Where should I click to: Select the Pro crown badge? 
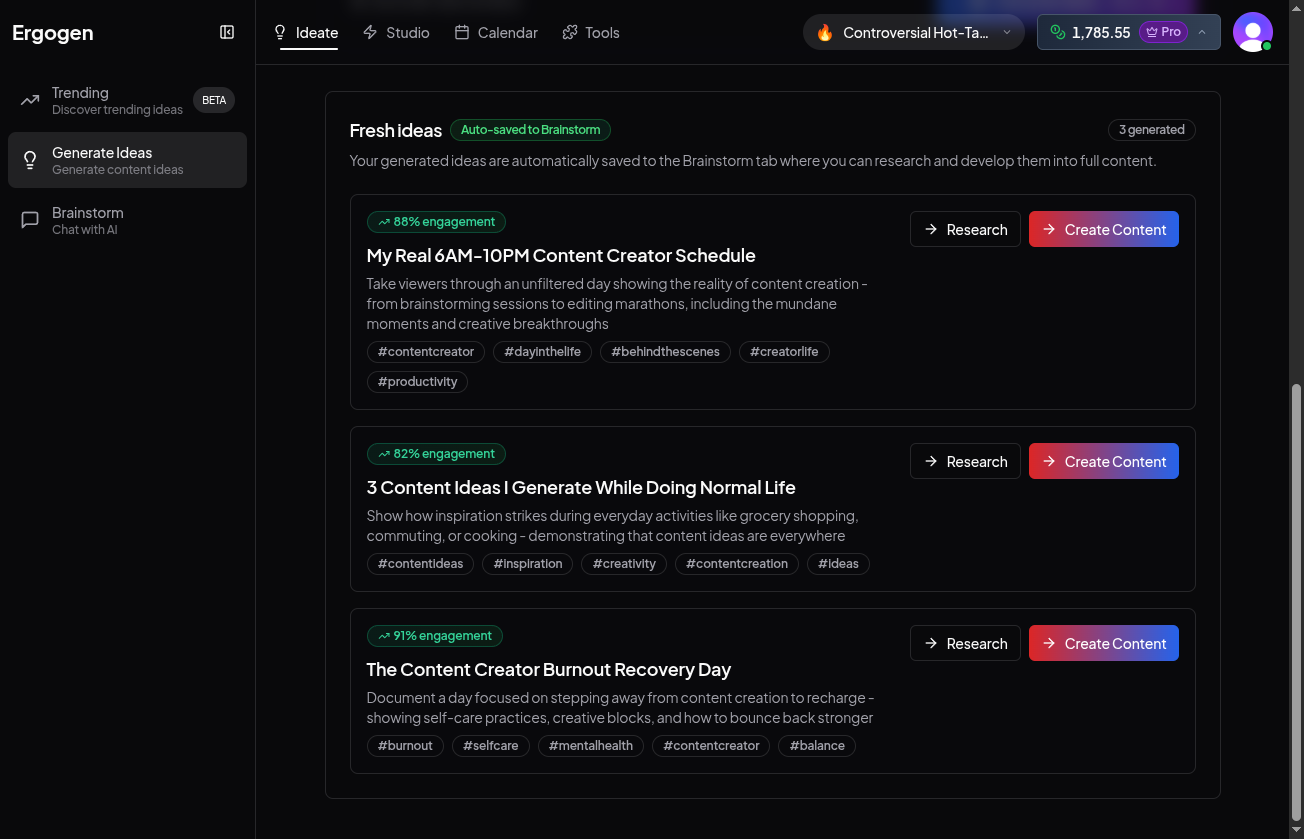click(1163, 31)
